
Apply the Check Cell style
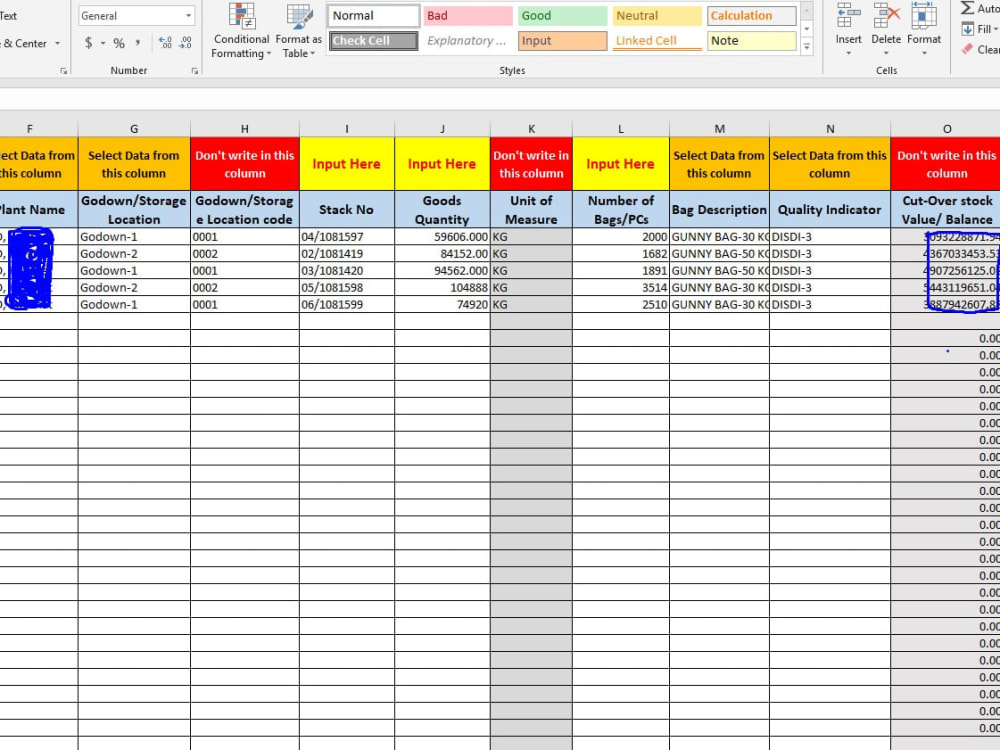pos(374,40)
